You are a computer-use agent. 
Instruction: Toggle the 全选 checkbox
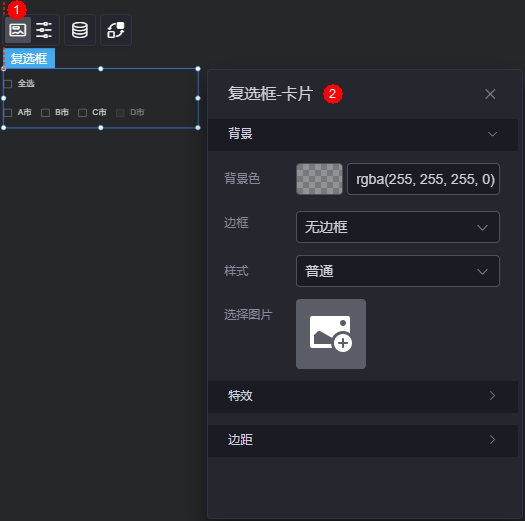[x=8, y=84]
